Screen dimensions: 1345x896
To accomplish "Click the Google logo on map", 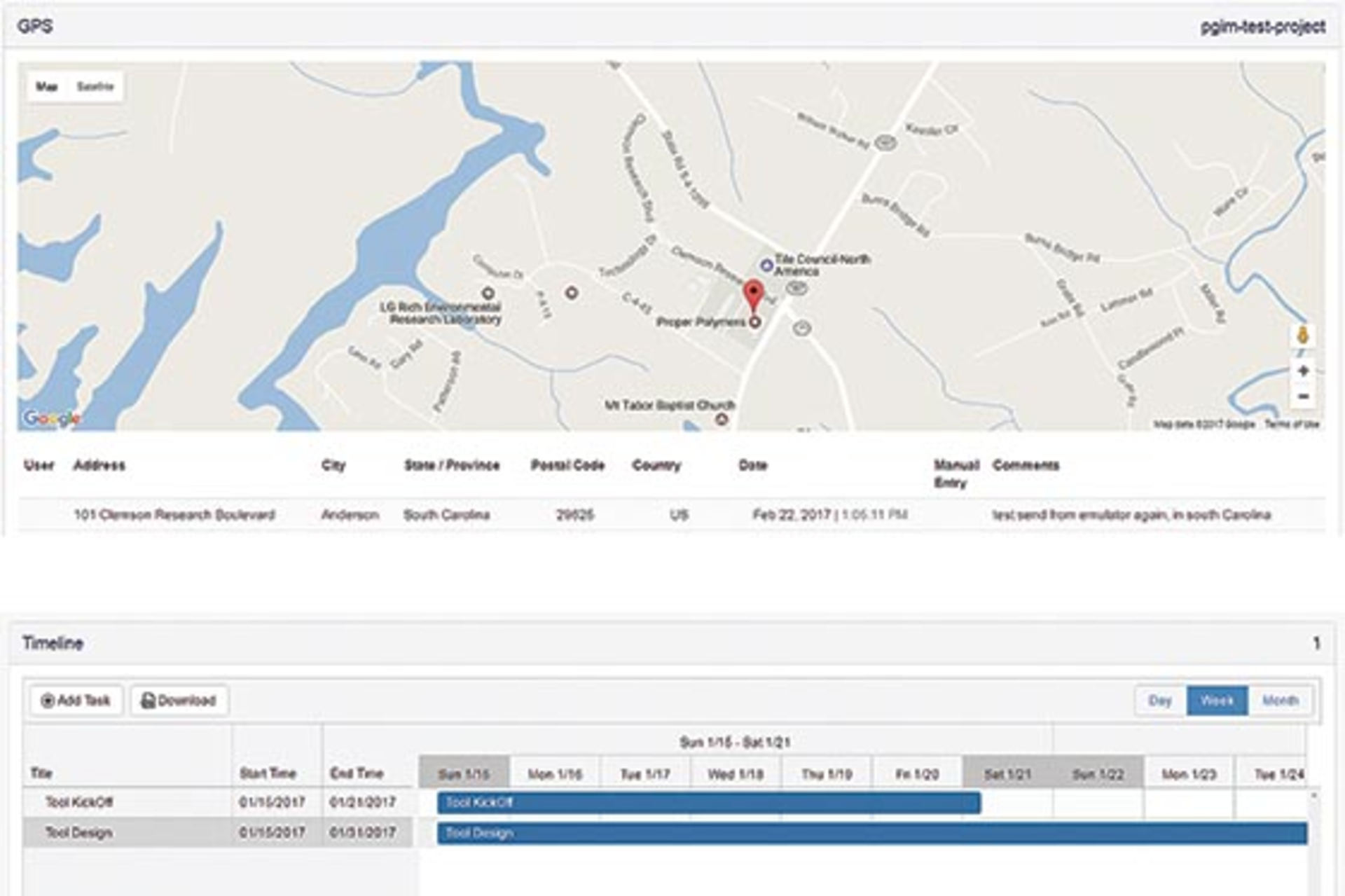I will point(51,418).
